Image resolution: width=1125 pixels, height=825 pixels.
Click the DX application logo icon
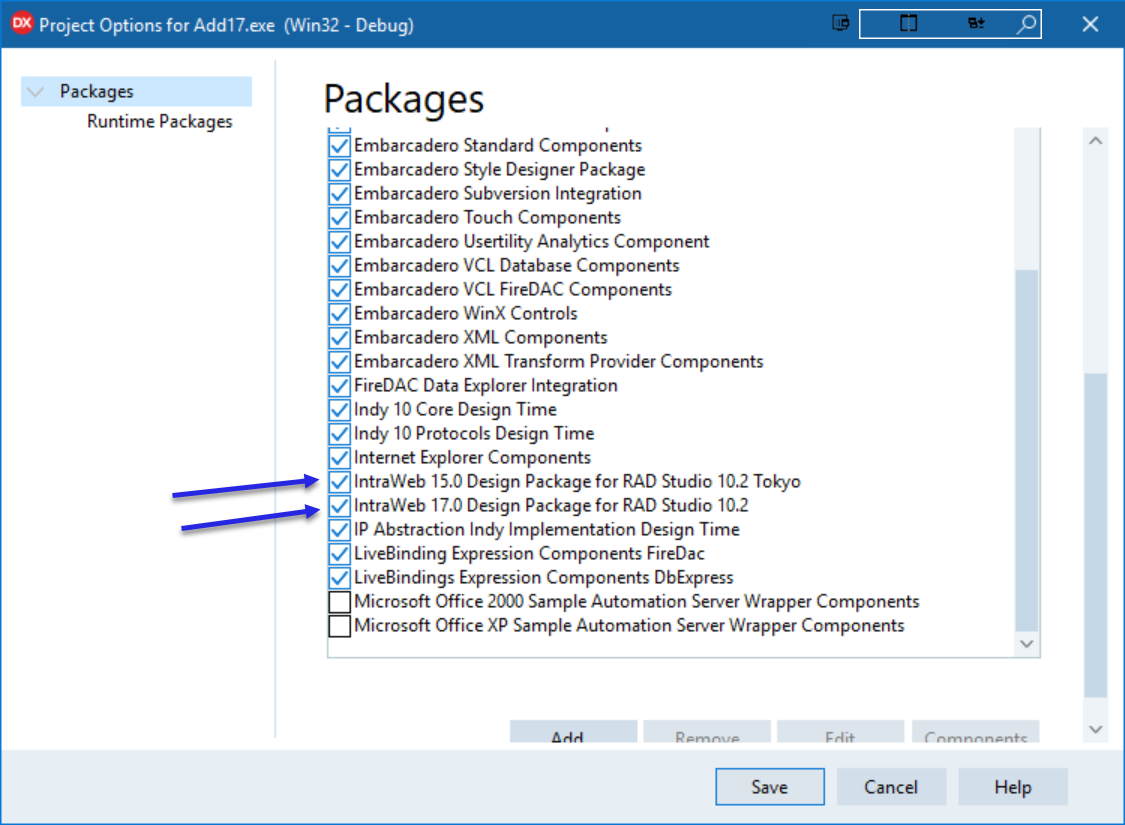pos(21,24)
